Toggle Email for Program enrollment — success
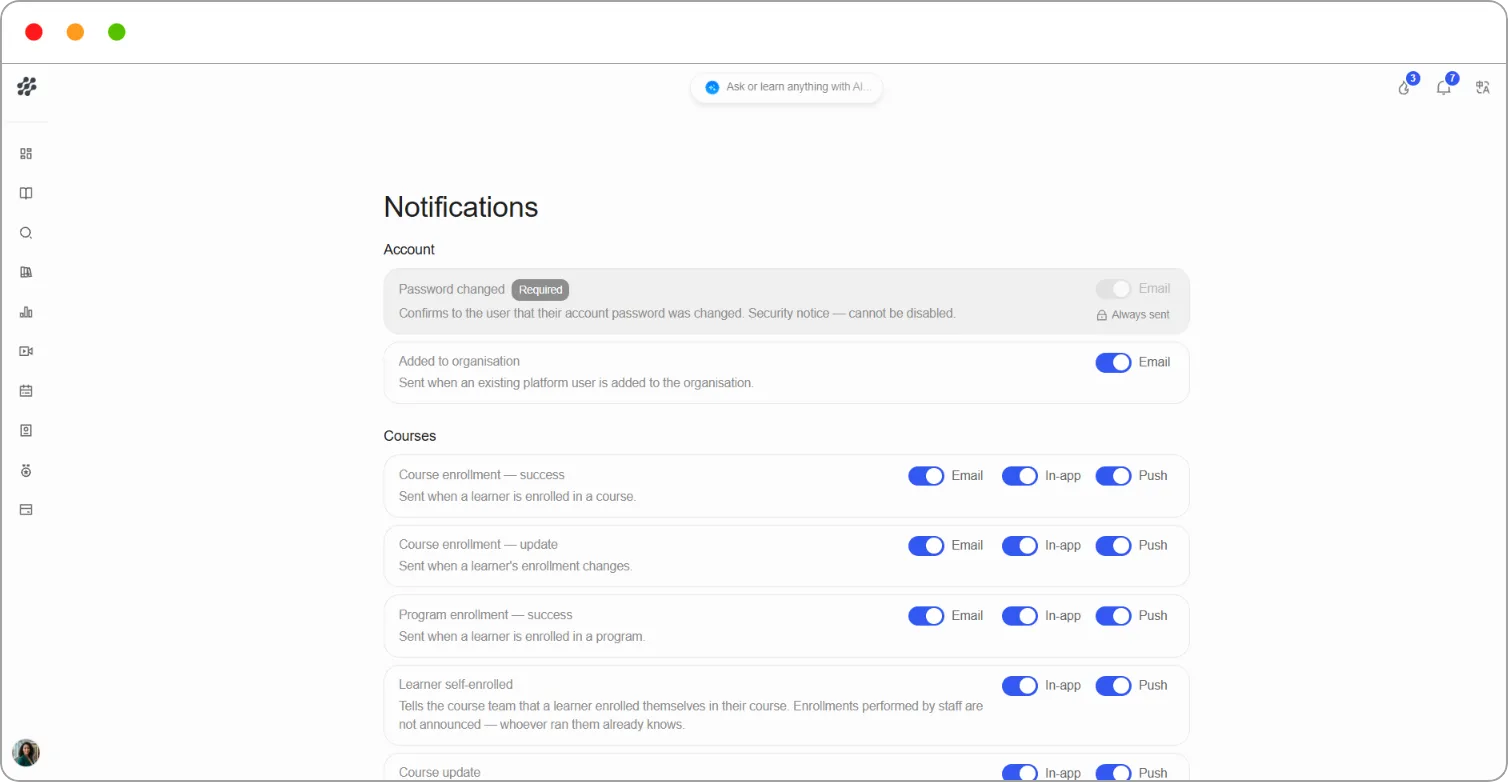This screenshot has height=782, width=1508. point(926,616)
